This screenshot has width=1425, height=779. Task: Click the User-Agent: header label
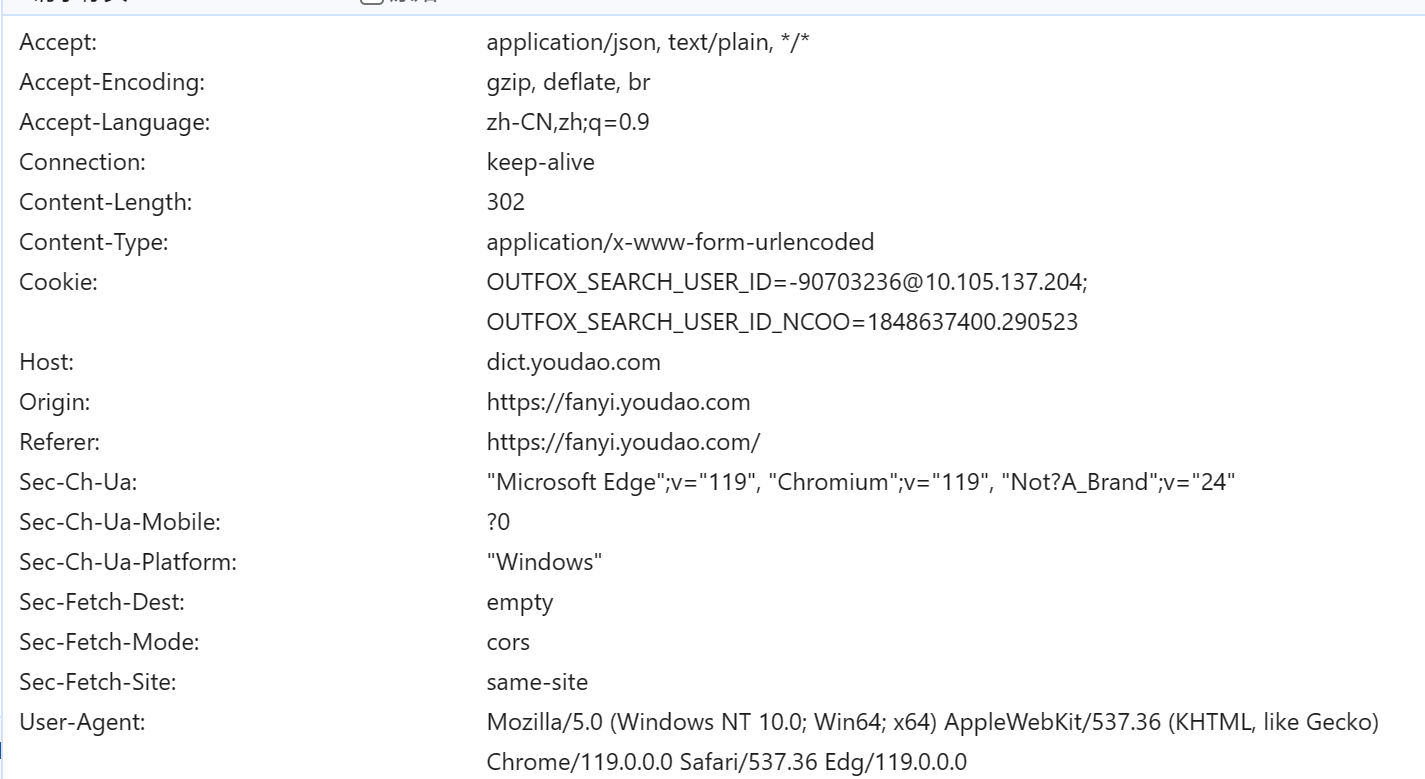(82, 722)
